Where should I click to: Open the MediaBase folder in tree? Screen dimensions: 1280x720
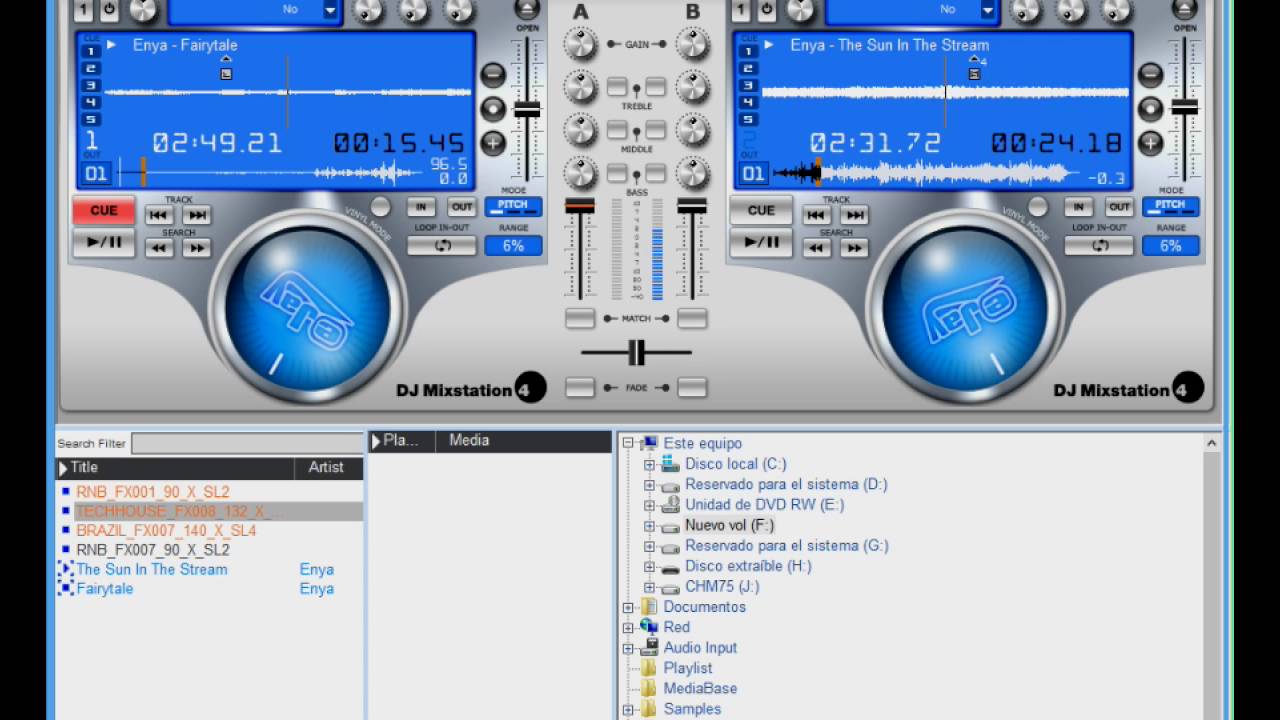[x=700, y=688]
